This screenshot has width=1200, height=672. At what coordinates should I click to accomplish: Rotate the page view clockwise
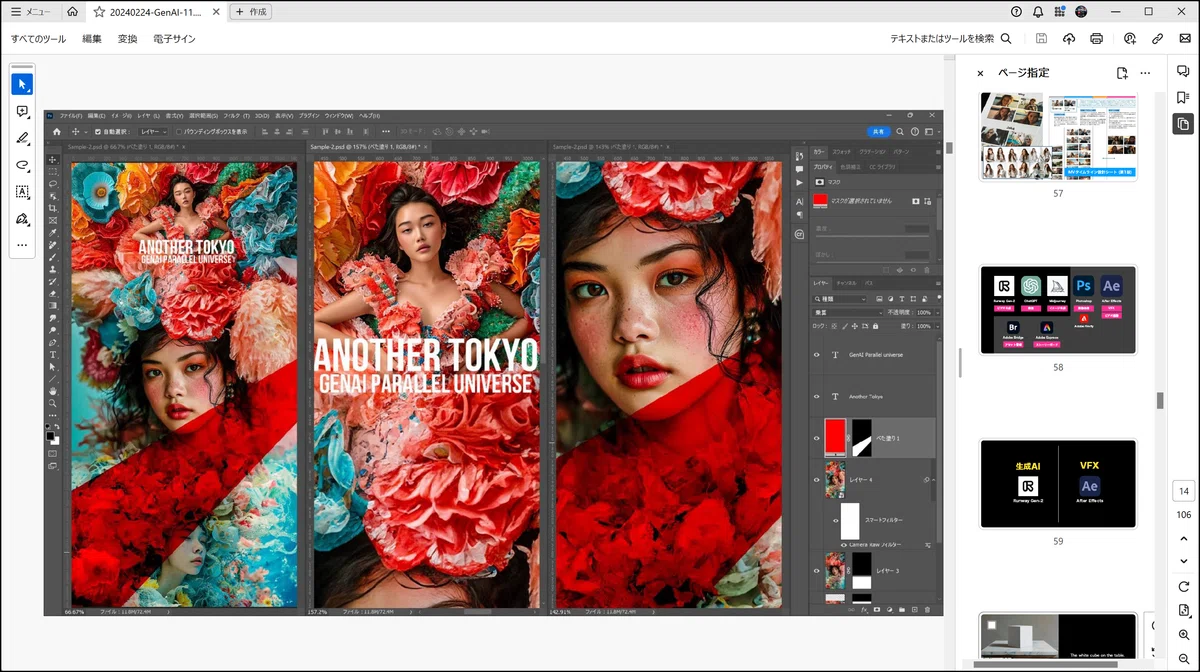point(1184,587)
